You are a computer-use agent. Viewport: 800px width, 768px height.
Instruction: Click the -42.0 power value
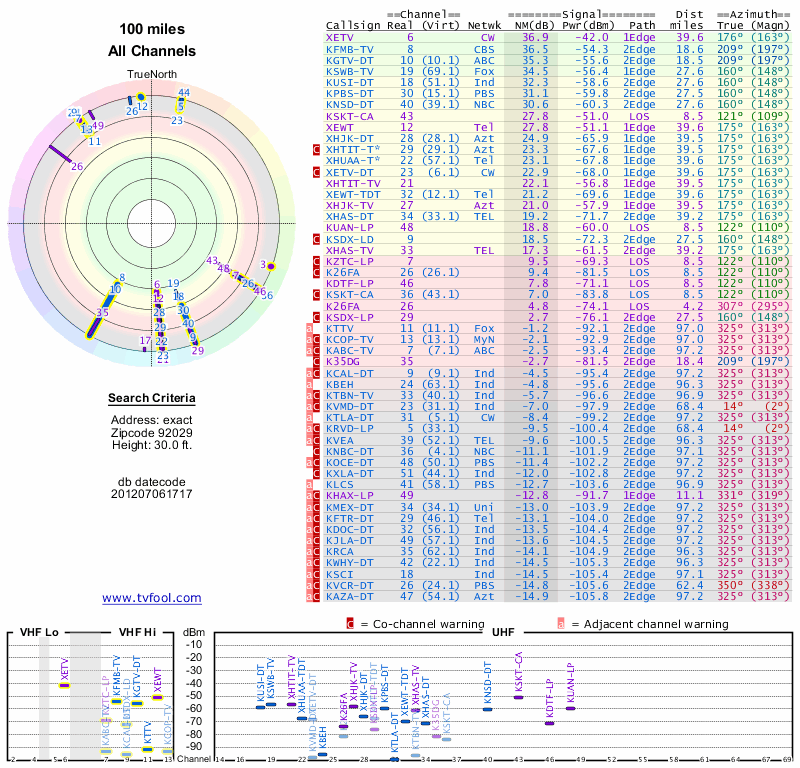(x=592, y=38)
